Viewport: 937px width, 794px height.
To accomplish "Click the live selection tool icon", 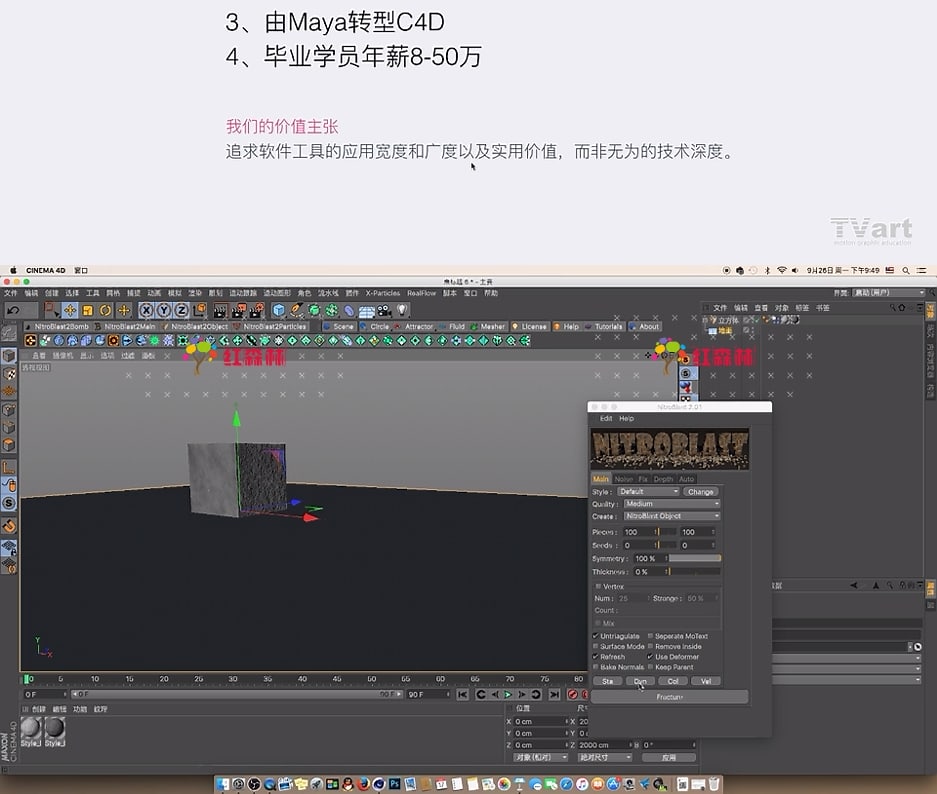I will point(51,310).
